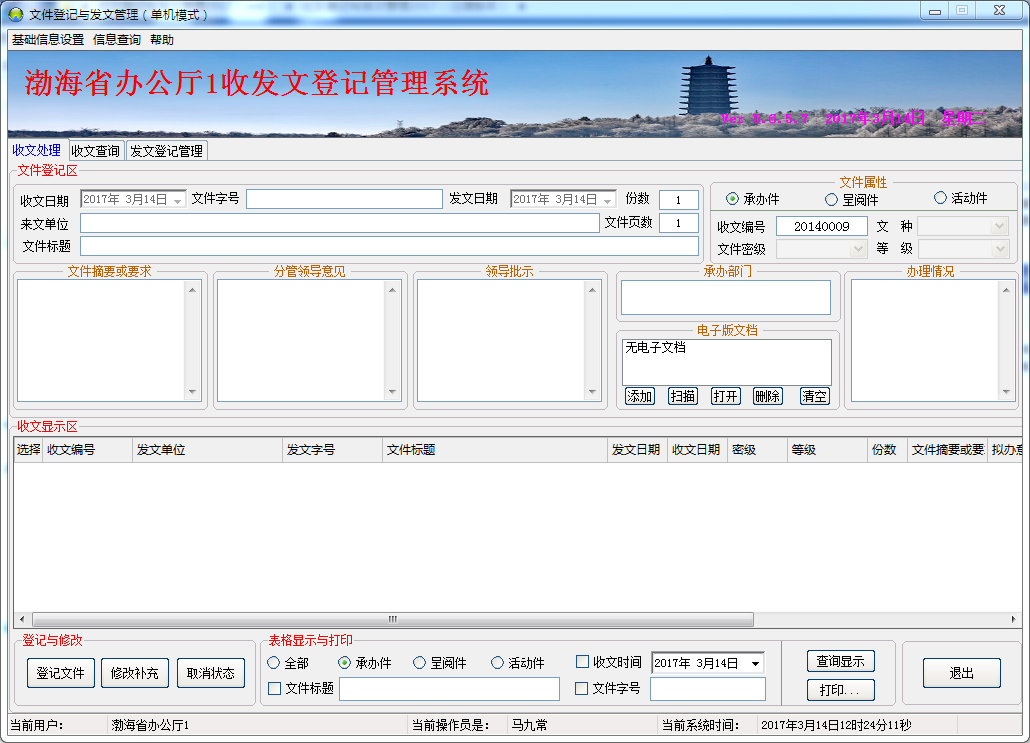Click the up arrow of 领导批示 scrollbar

pos(593,290)
